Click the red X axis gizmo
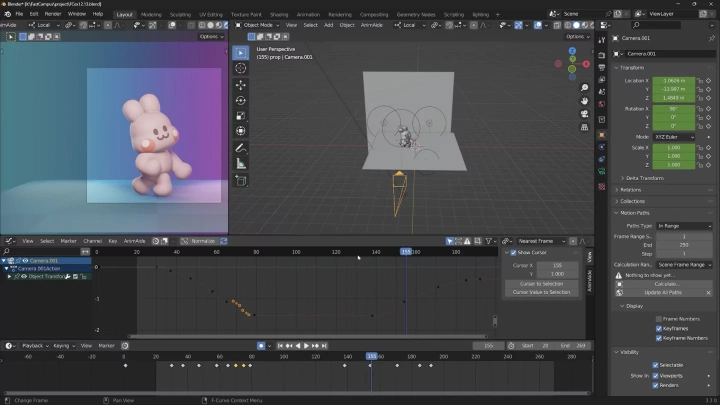This screenshot has height=405, width=720. [586, 64]
